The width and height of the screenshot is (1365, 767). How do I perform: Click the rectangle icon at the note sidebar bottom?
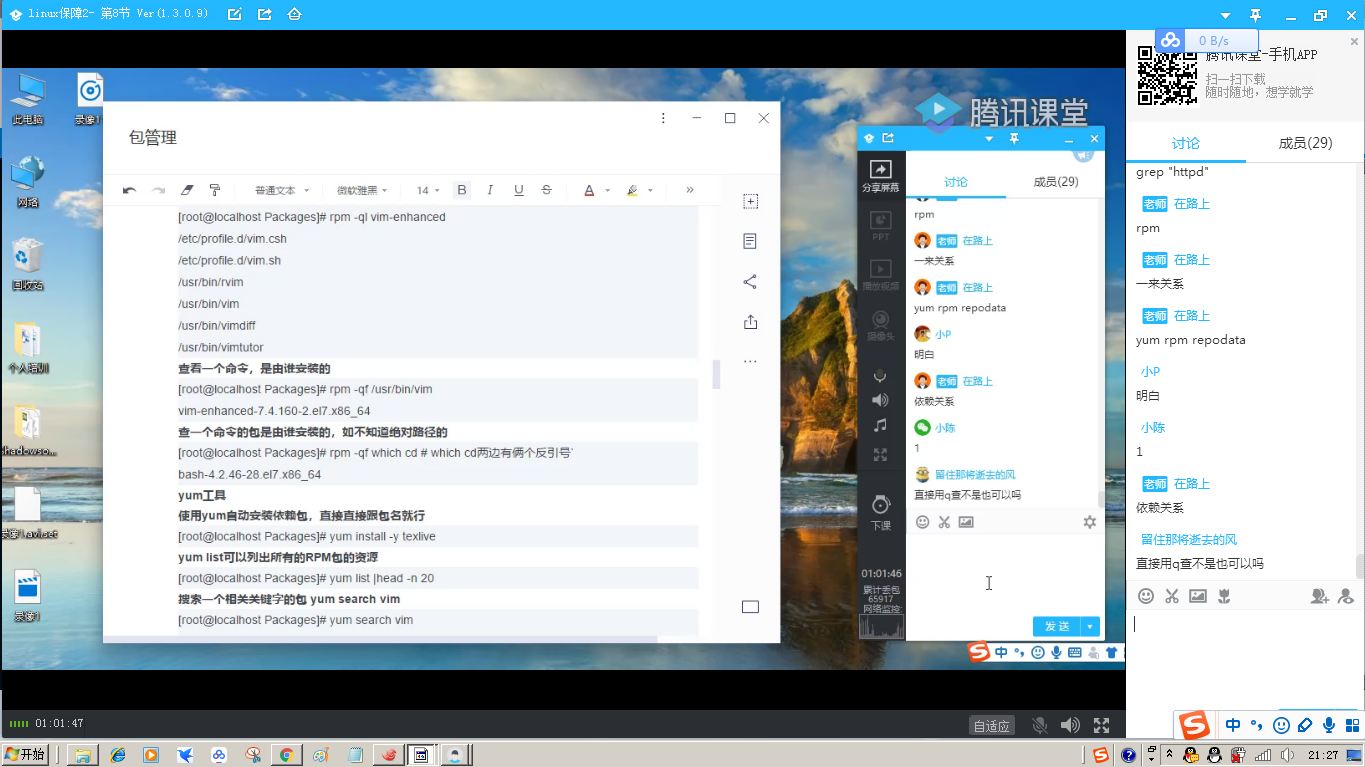(x=750, y=607)
